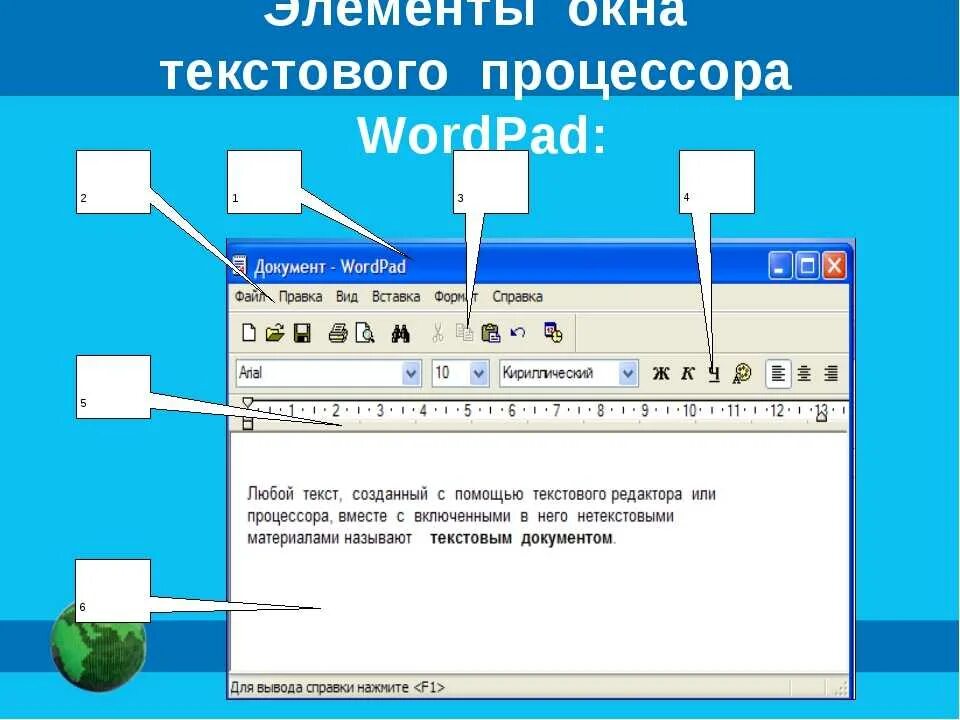Open the font size 10 dropdown arrow
The image size is (960, 720).
[x=479, y=373]
